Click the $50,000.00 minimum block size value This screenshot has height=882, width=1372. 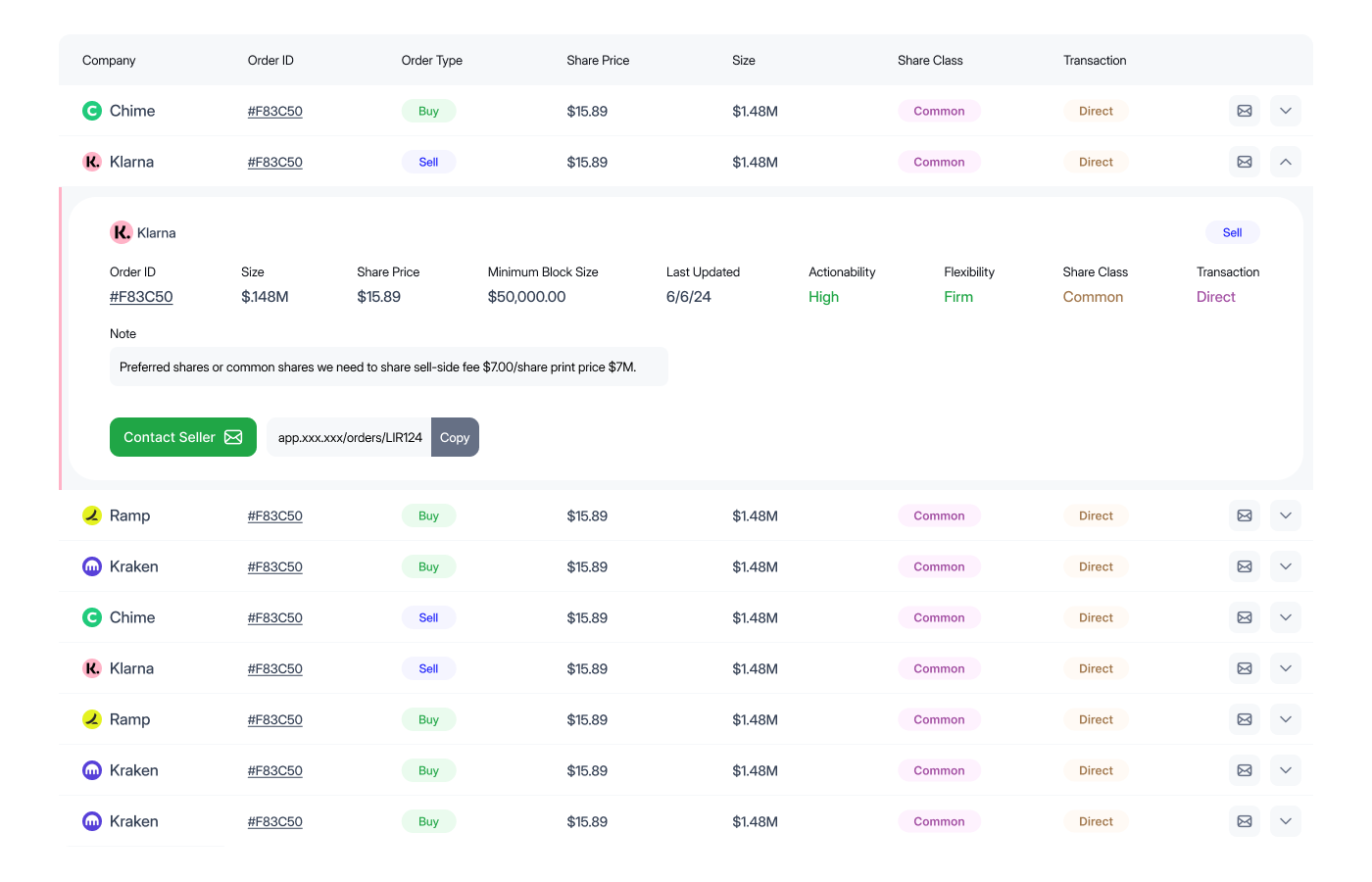[526, 297]
